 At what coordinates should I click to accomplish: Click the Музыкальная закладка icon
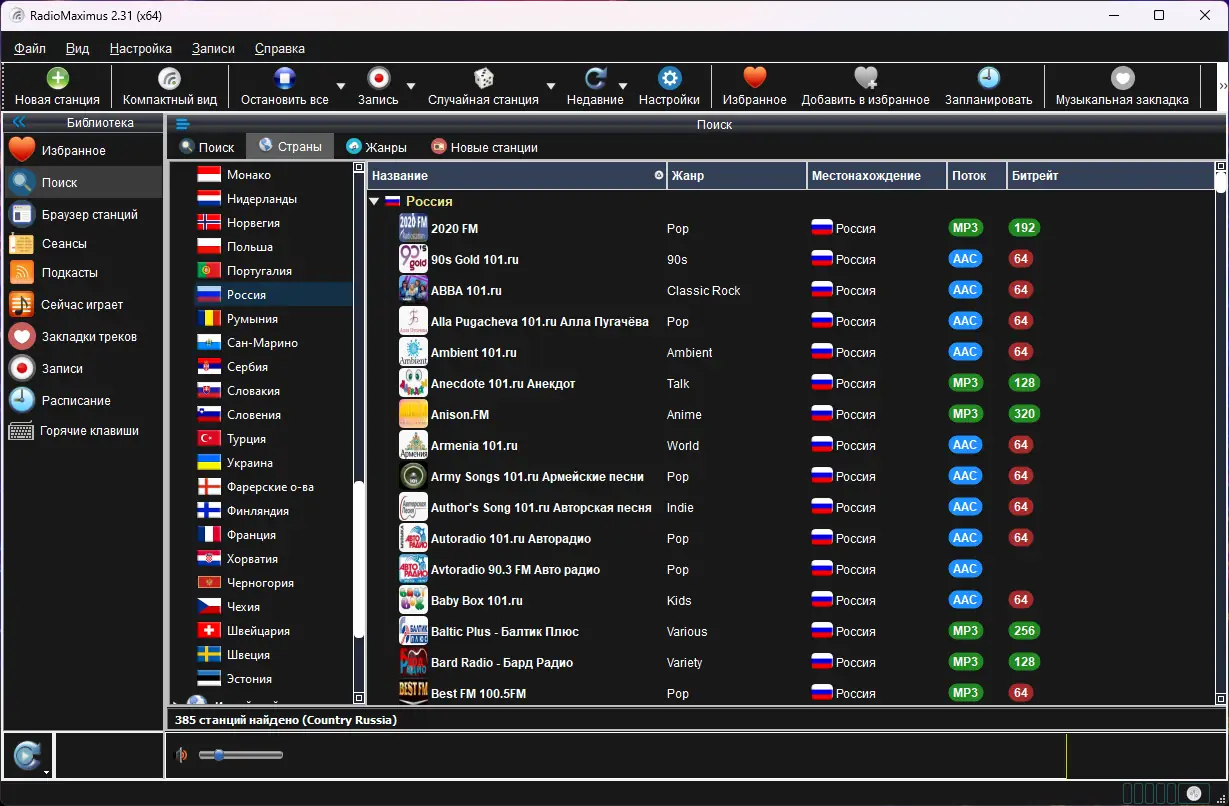[1123, 78]
